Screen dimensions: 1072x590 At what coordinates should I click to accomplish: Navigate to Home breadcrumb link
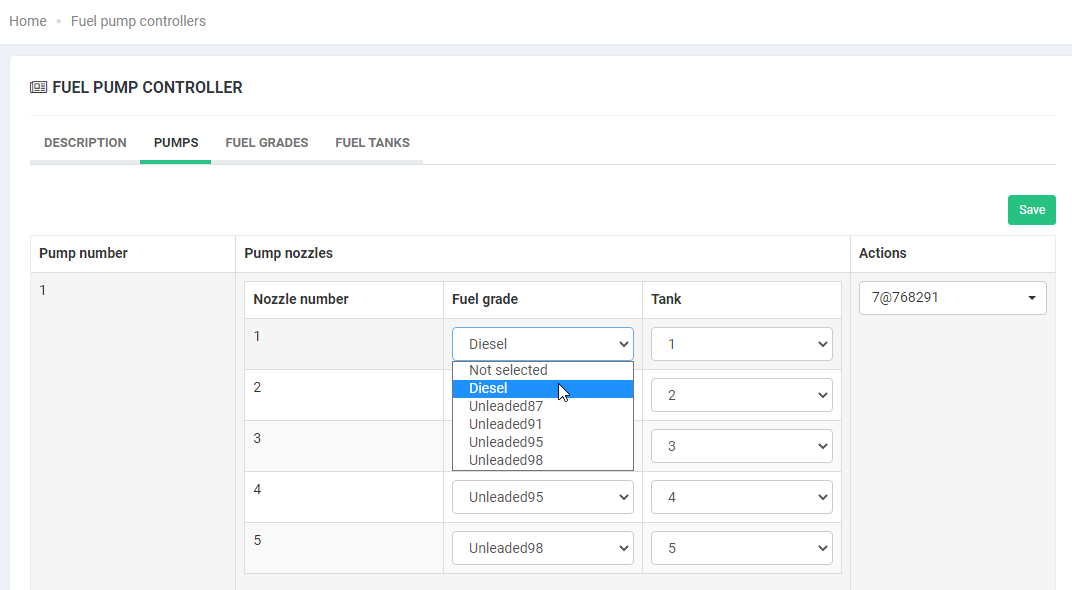28,21
